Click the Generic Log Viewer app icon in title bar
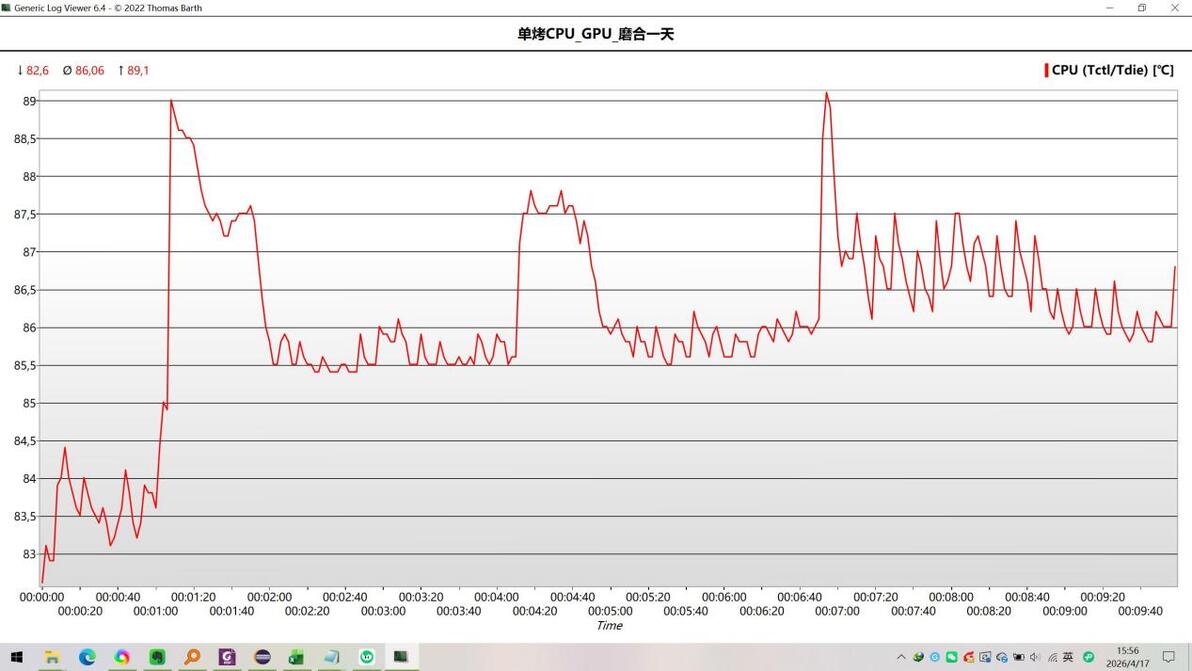 pos(6,8)
